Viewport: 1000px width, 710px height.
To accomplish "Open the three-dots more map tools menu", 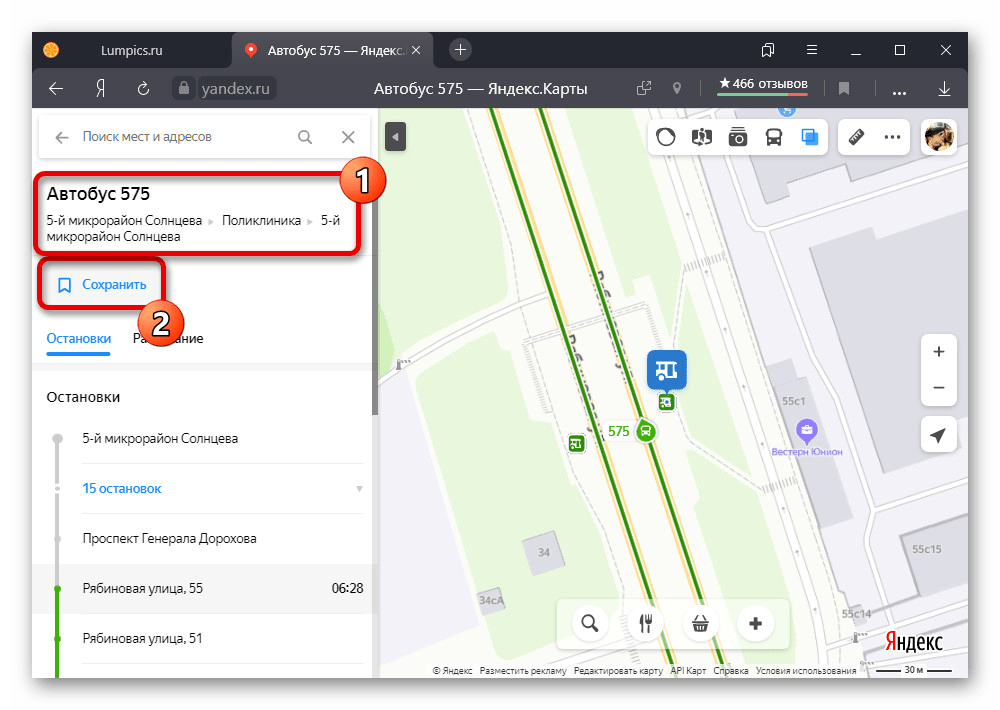I will 891,137.
